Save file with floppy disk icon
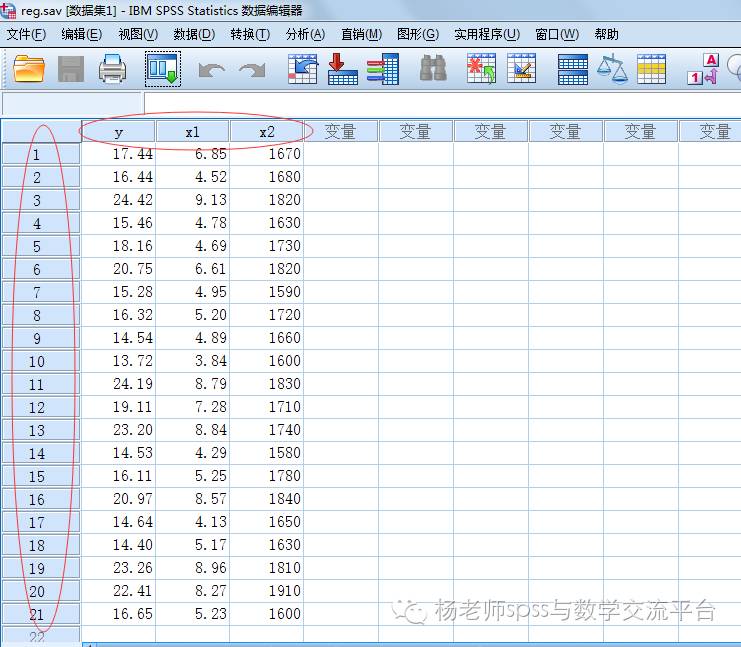Image resolution: width=741 pixels, height=647 pixels. tap(71, 69)
